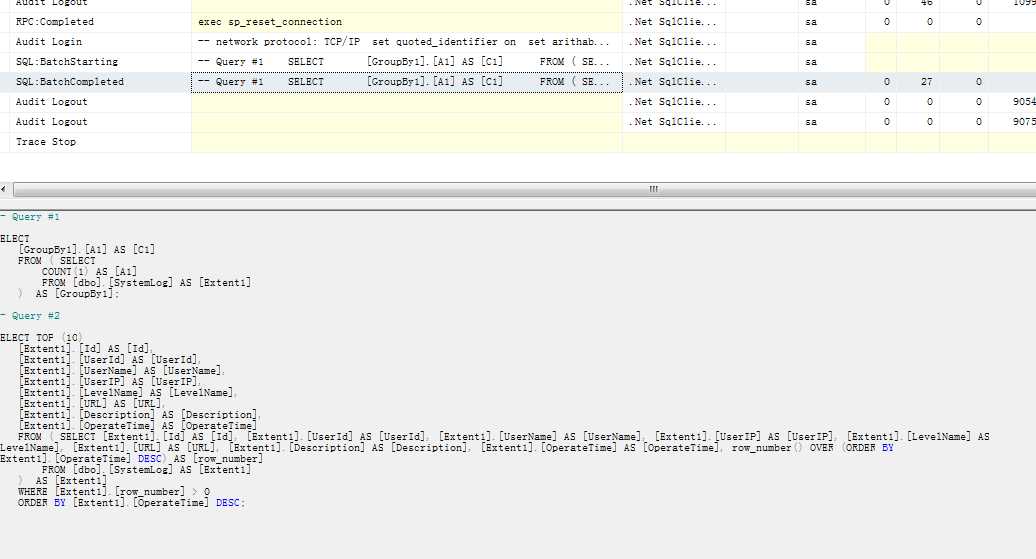Select the Audit Logout row ending in 9075
This screenshot has width=1036, height=559.
point(518,122)
